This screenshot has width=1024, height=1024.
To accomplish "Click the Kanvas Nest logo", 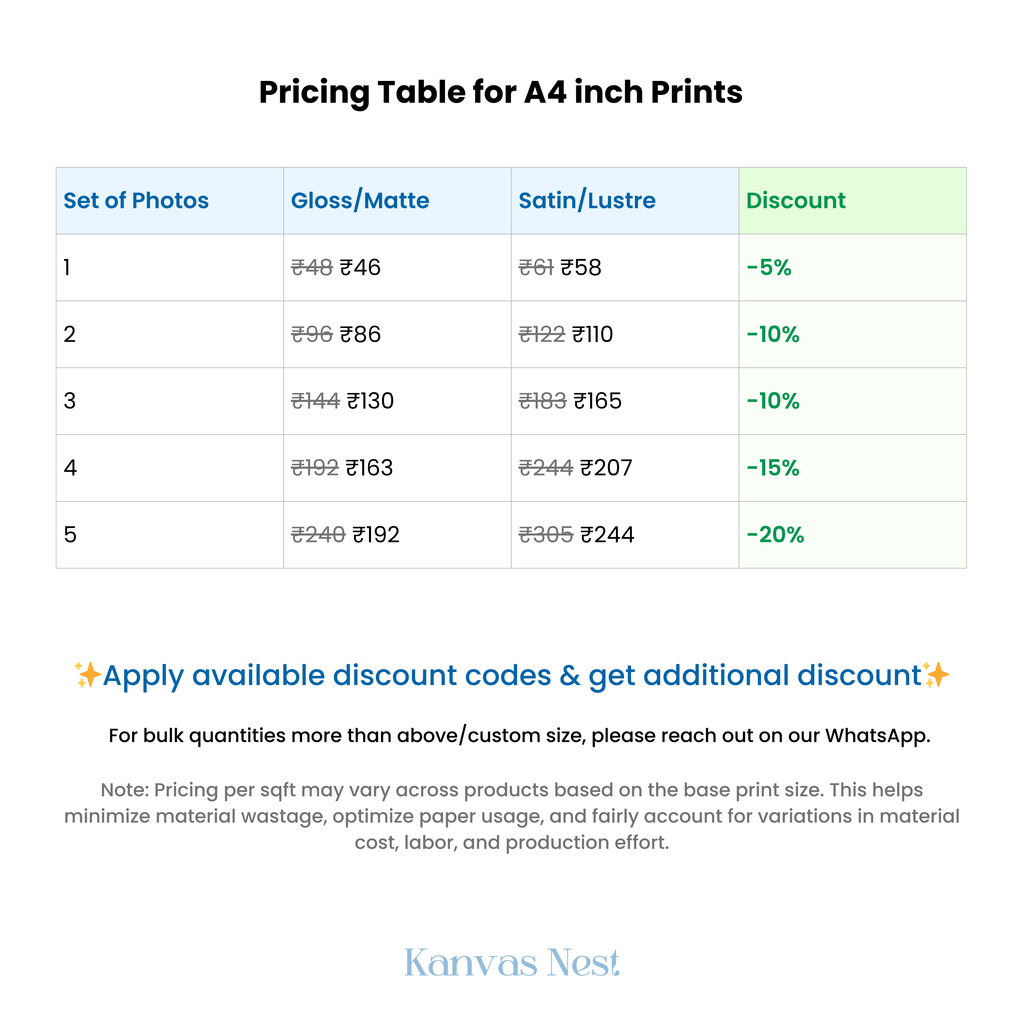I will coord(511,963).
